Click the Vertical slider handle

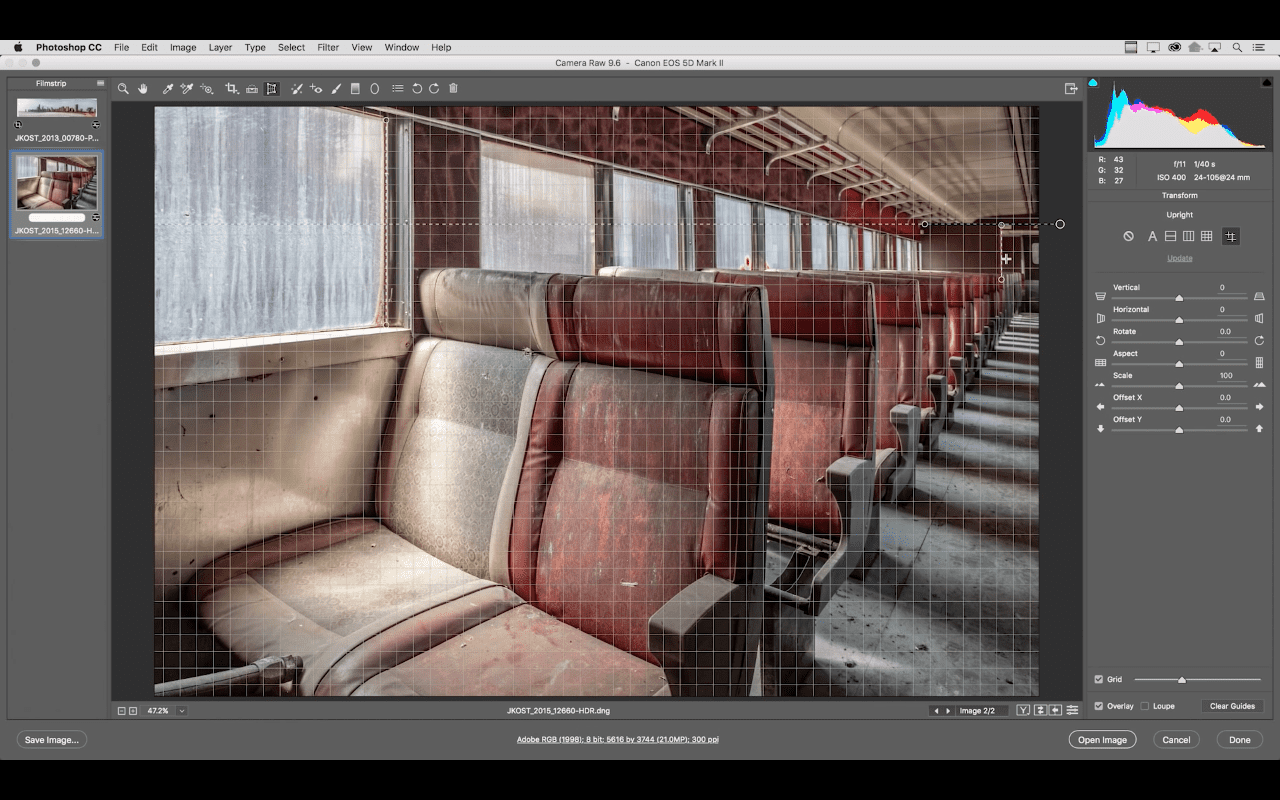(x=1179, y=298)
